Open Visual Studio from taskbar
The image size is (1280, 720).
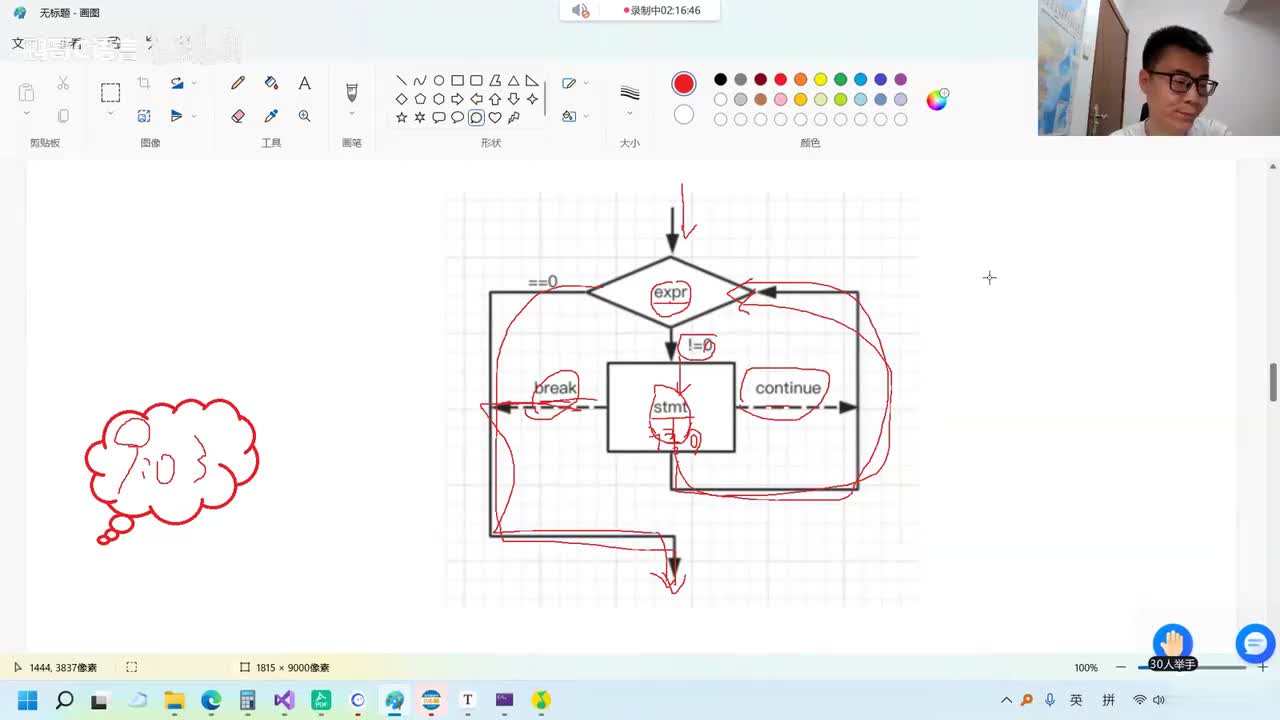click(x=284, y=700)
